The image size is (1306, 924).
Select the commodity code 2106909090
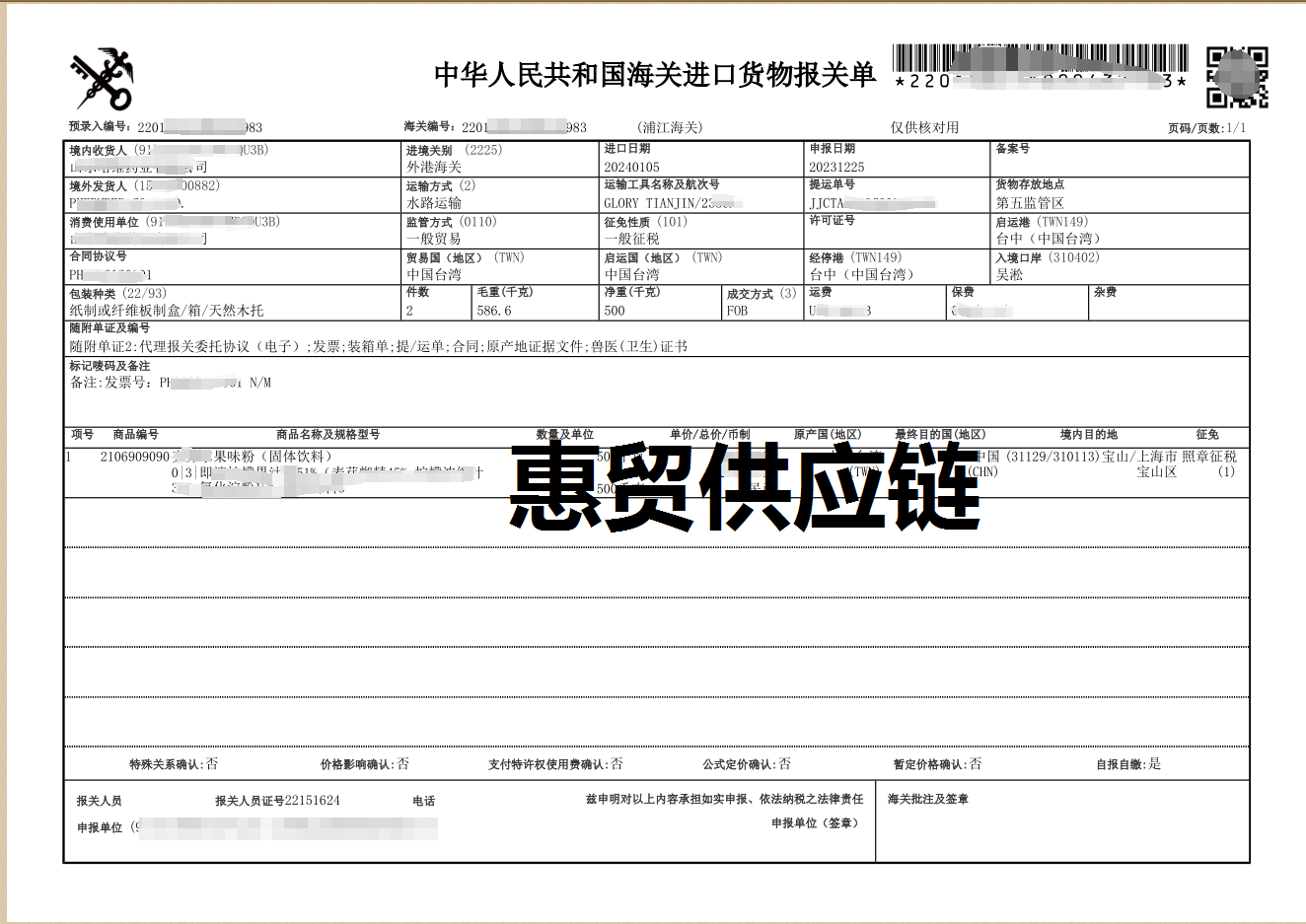click(135, 457)
